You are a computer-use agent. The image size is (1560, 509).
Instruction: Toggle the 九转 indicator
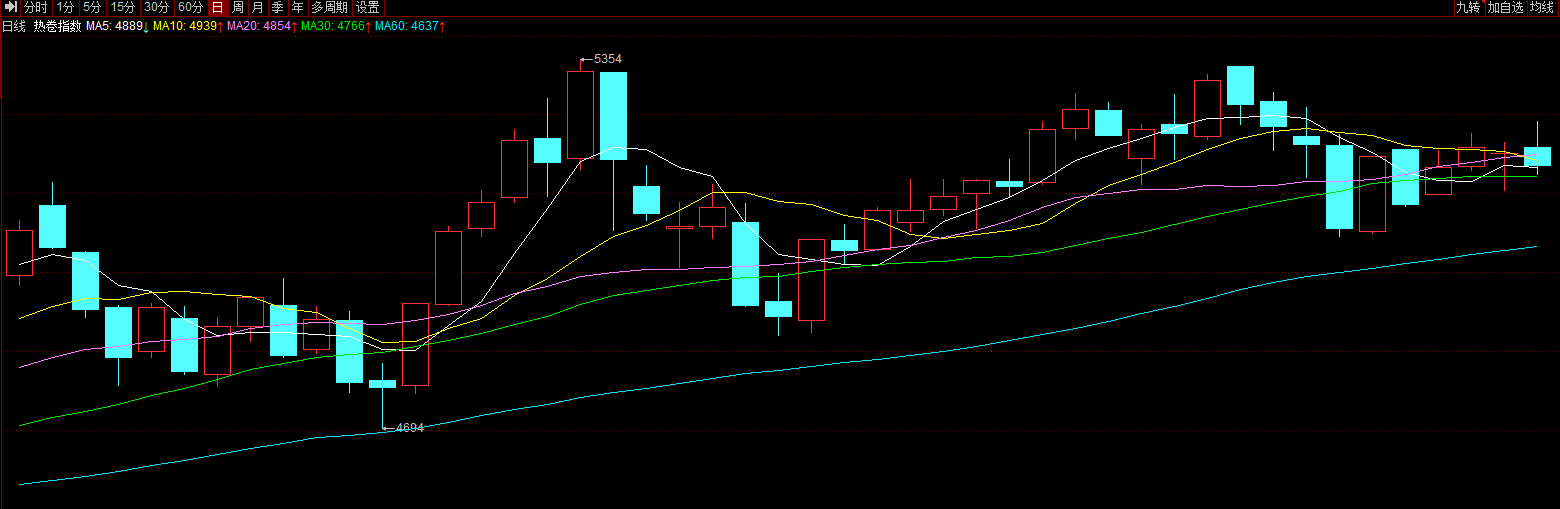pyautogui.click(x=1468, y=7)
